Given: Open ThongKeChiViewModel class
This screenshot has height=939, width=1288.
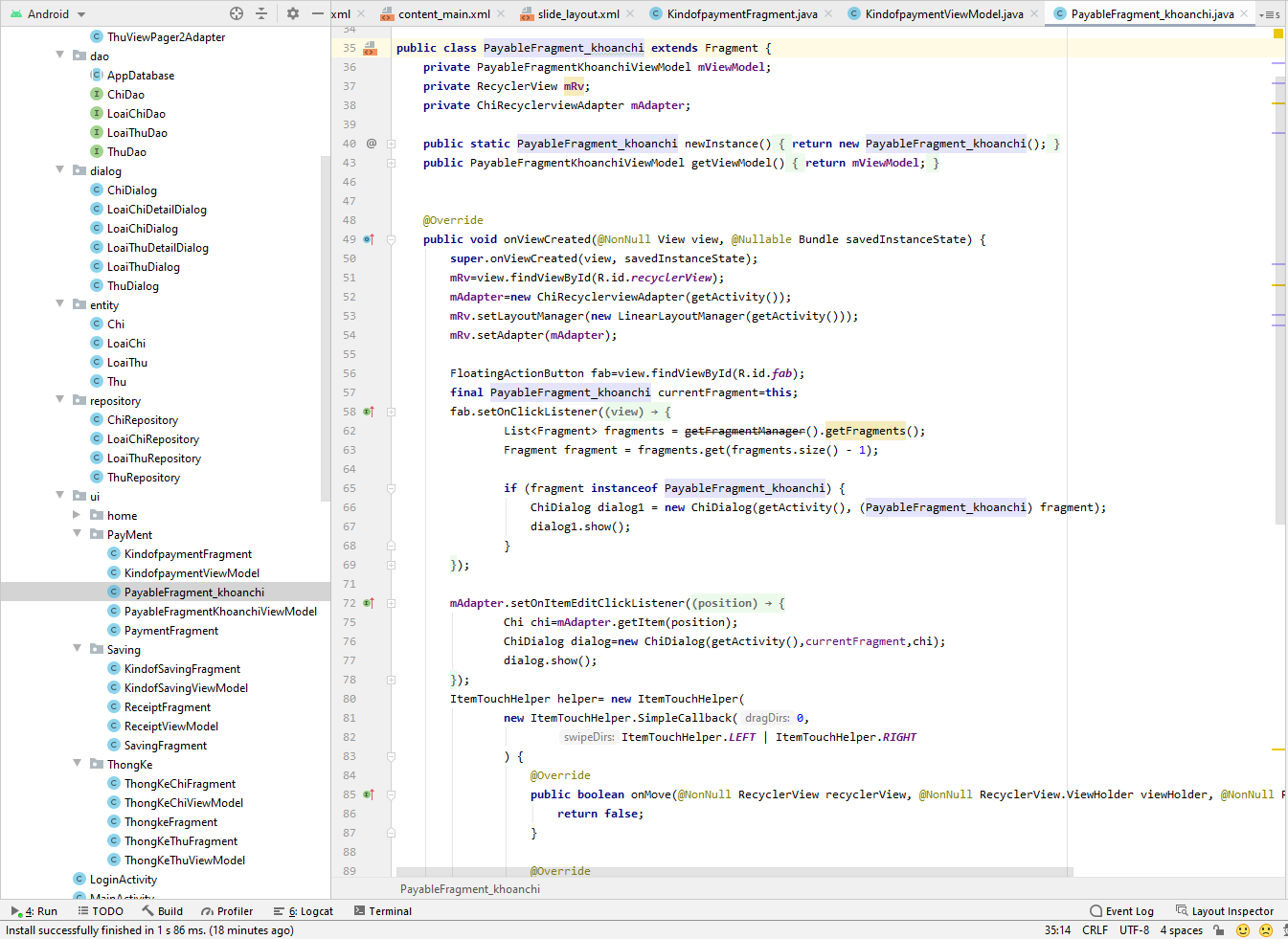Looking at the screenshot, I should (184, 803).
